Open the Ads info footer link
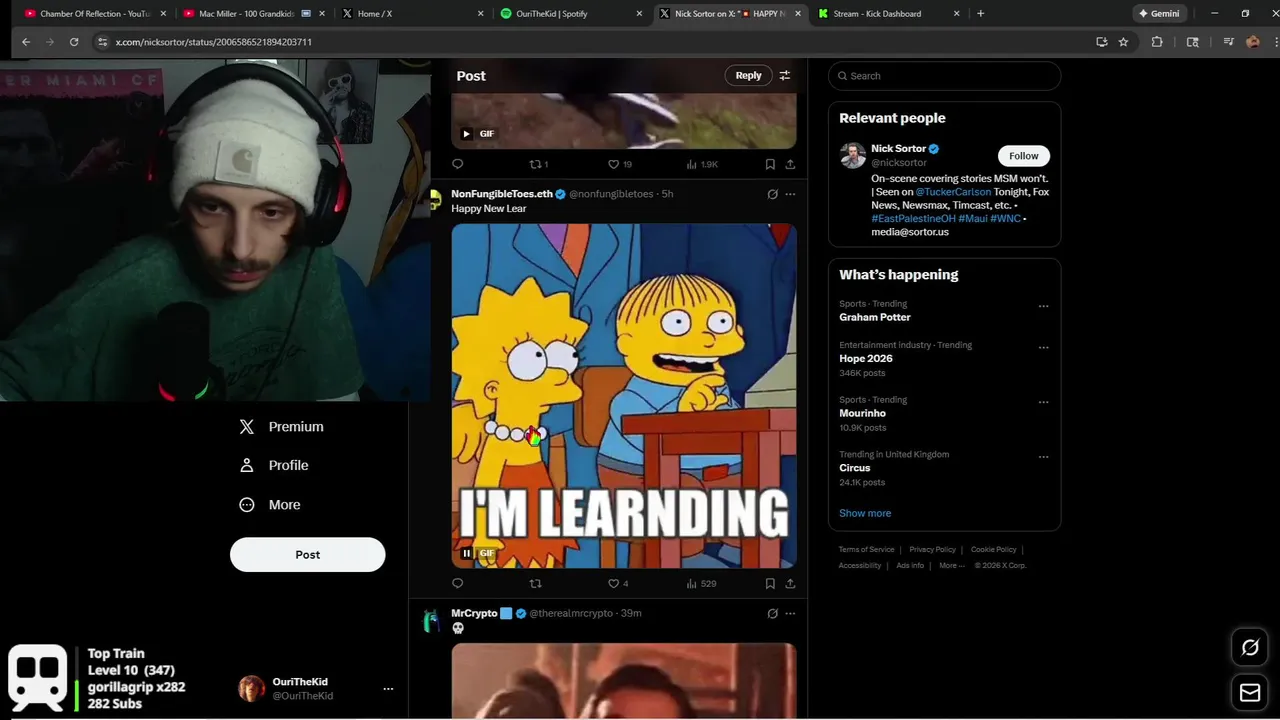1280x720 pixels. 910,565
